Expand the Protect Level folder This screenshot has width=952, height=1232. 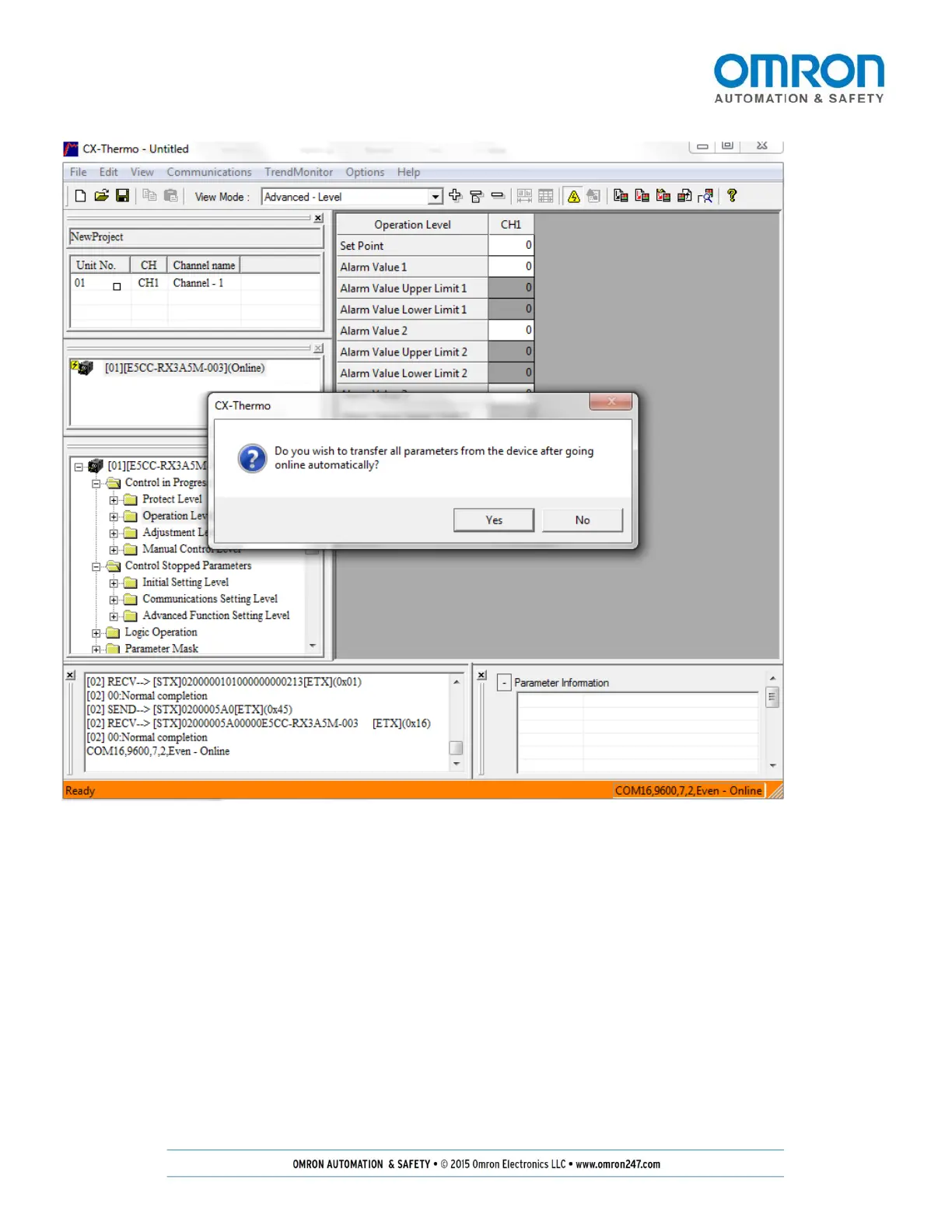(x=114, y=500)
